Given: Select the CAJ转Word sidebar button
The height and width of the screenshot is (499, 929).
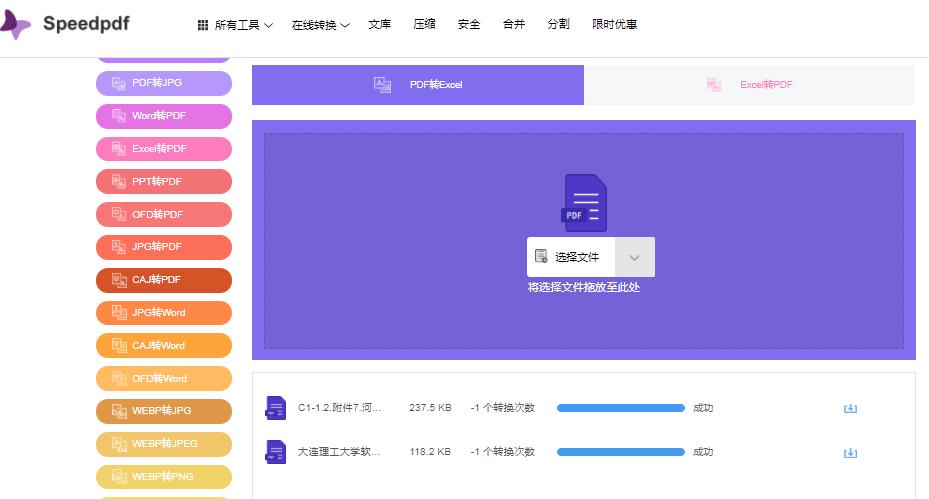Looking at the screenshot, I should [x=164, y=346].
